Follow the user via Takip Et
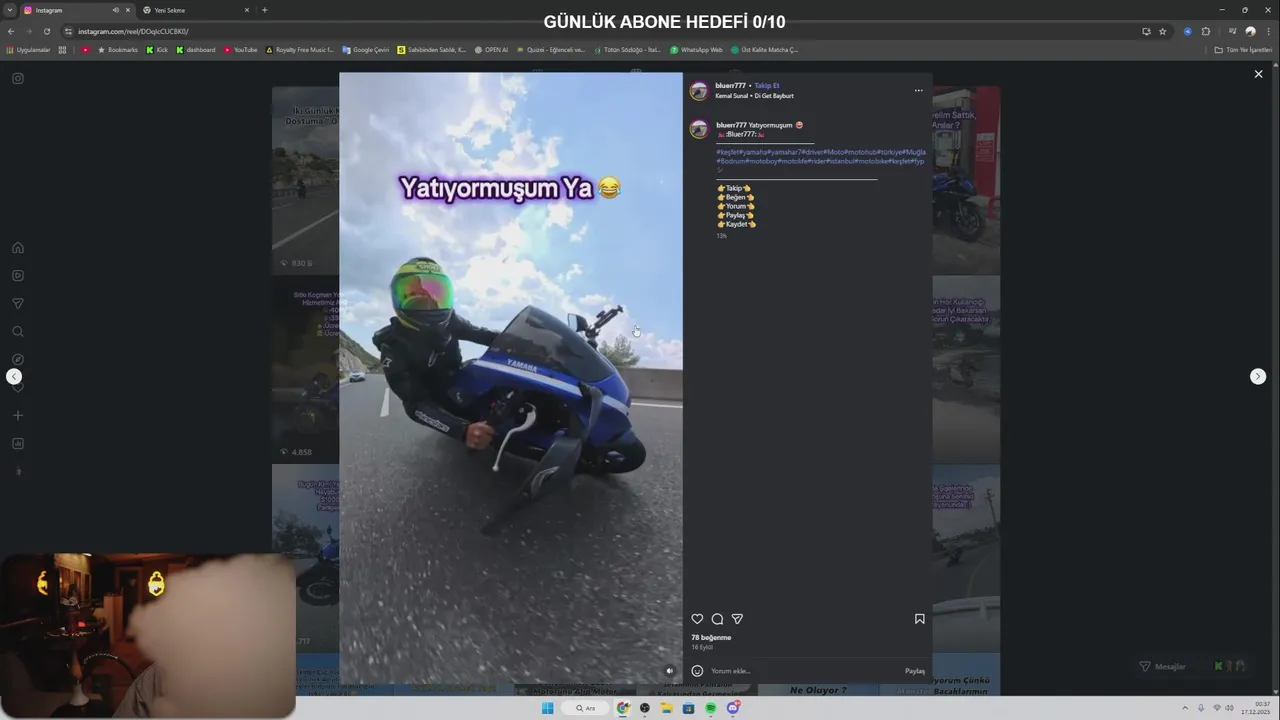 pos(767,86)
